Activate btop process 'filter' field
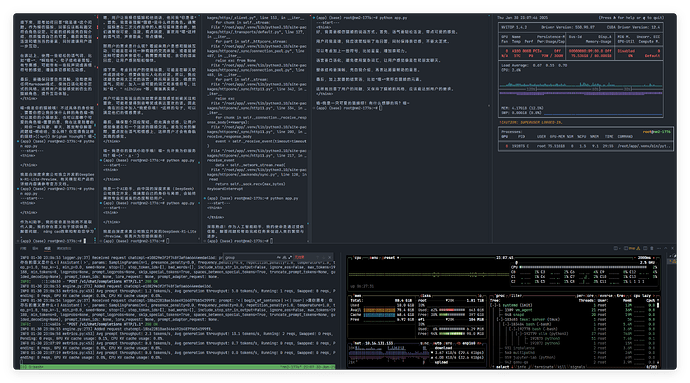Viewport: 690px width, 383px height. [516, 295]
